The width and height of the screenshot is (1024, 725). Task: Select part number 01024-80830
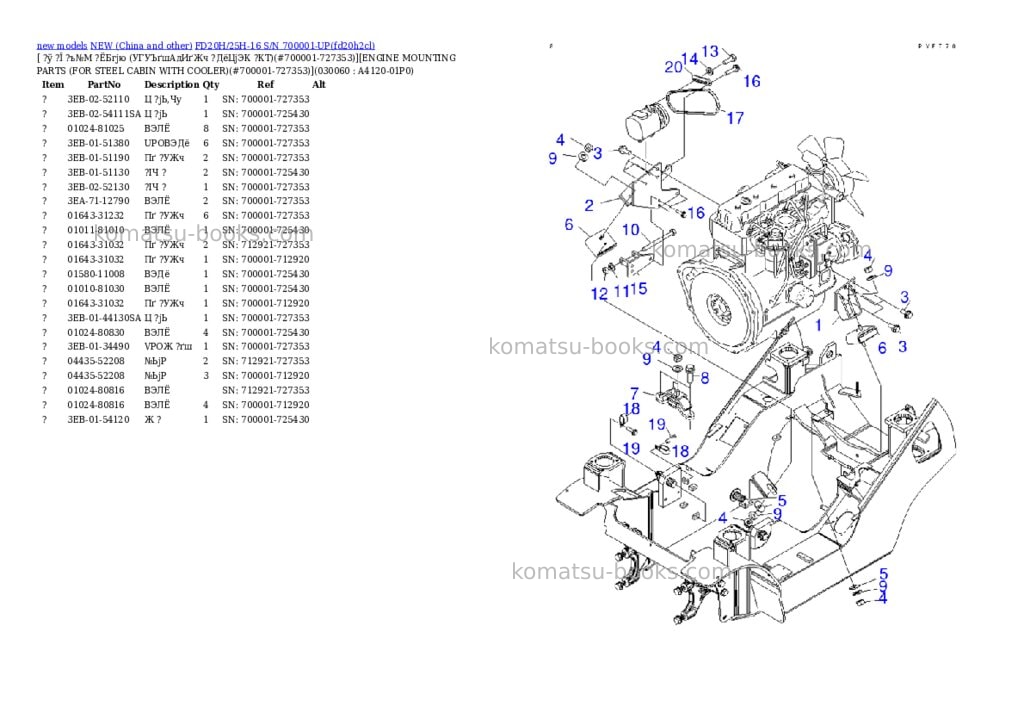[x=96, y=332]
